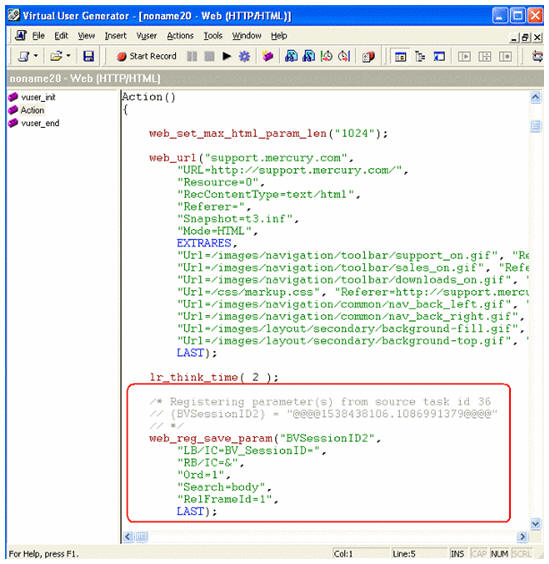This screenshot has width=549, height=564.
Task: Run the script with the play arrow
Action: coord(227,56)
